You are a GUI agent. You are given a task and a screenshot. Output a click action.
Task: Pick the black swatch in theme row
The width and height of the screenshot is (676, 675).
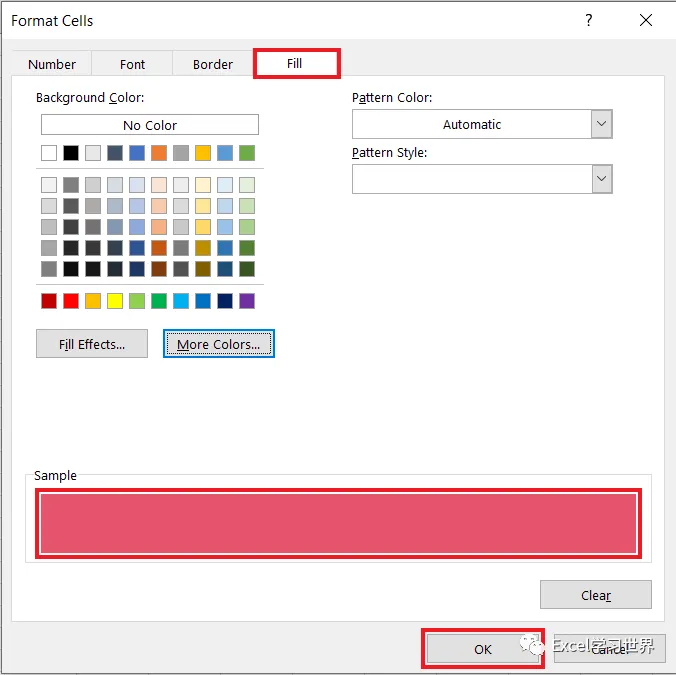point(71,153)
